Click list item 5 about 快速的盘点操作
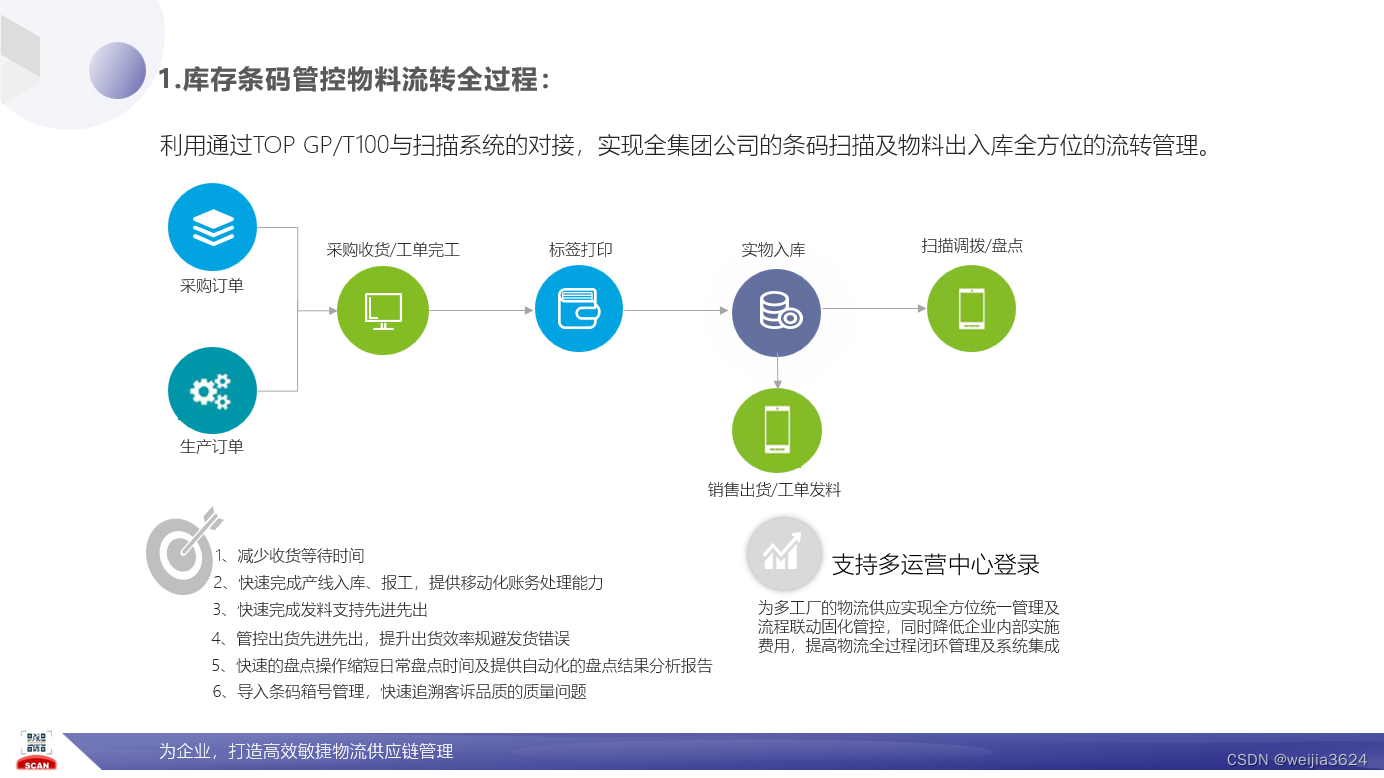Screen dimensions: 1384x778 [462, 666]
